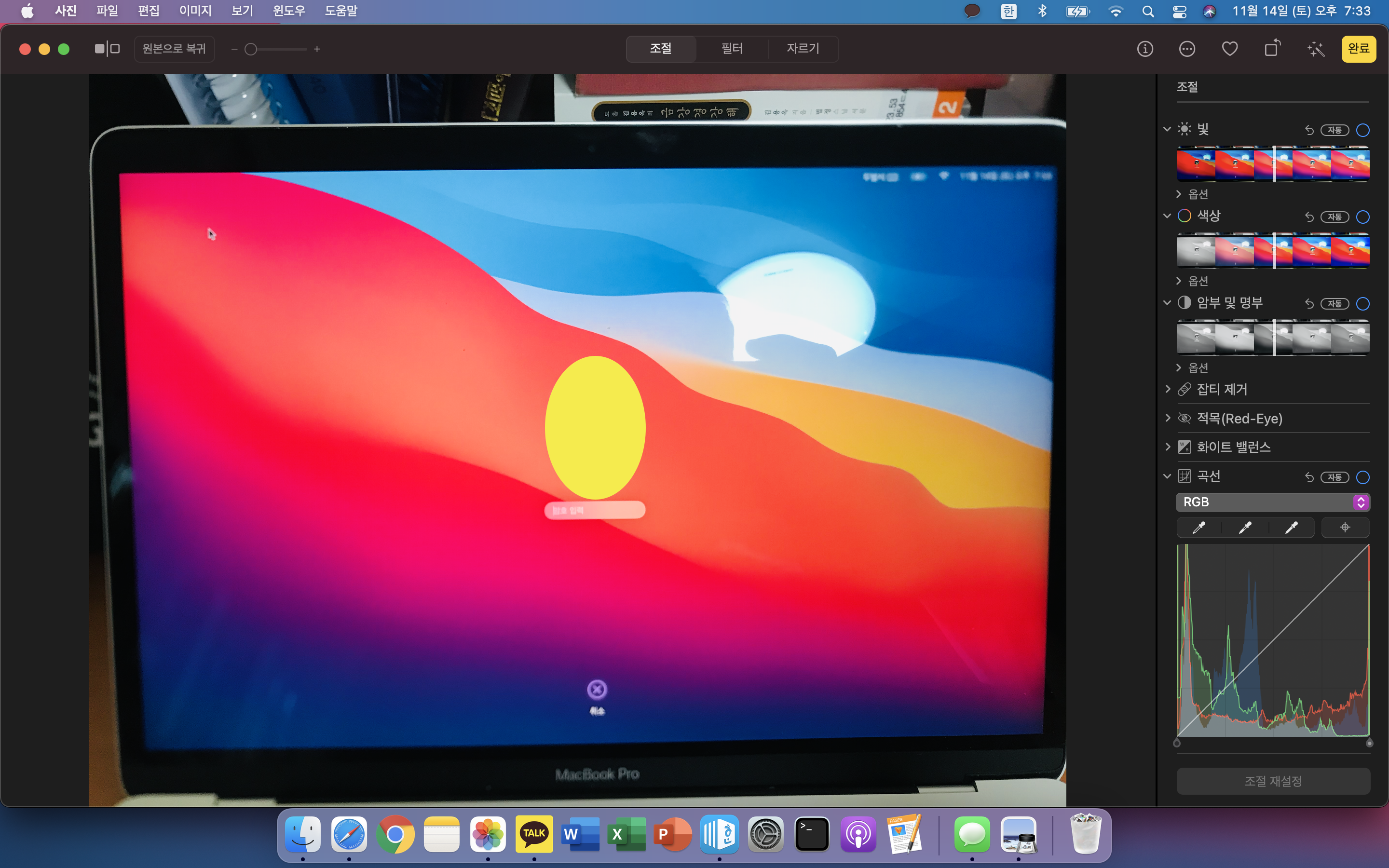Toggle the 곡선 adjustment enable circle
The height and width of the screenshot is (868, 1389).
point(1362,477)
